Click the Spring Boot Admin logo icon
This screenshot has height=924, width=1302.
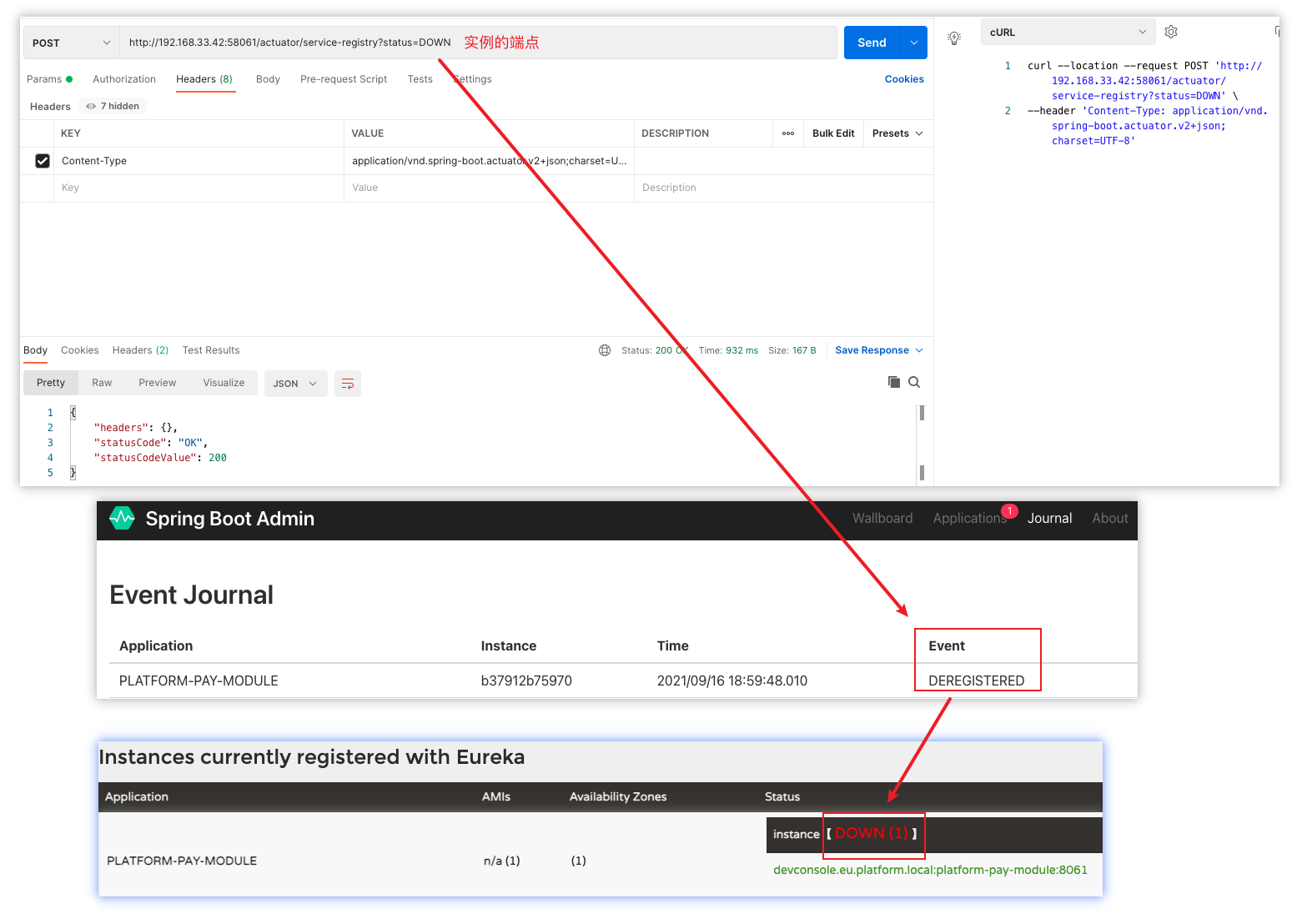coord(122,519)
